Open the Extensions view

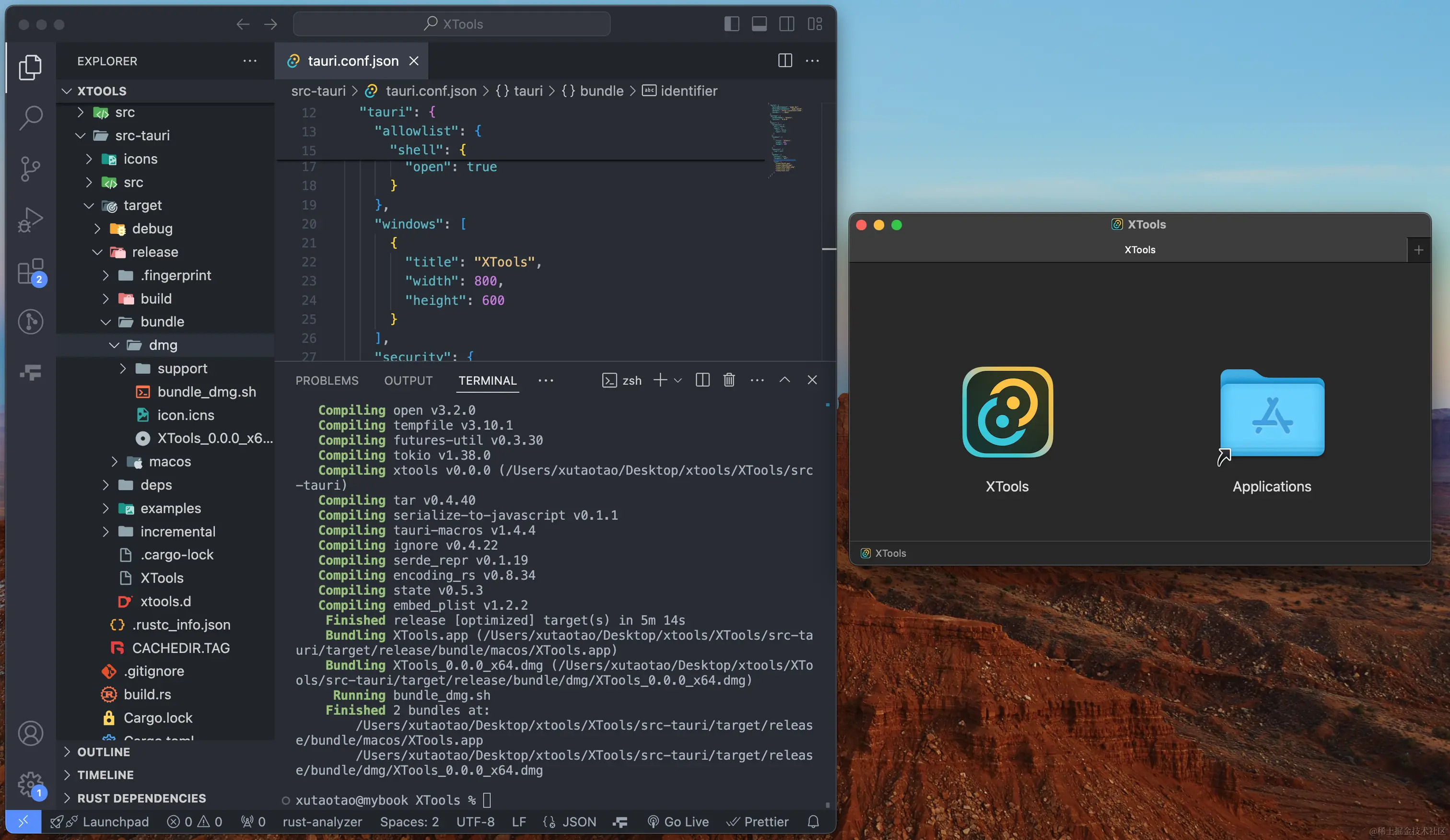[x=31, y=271]
